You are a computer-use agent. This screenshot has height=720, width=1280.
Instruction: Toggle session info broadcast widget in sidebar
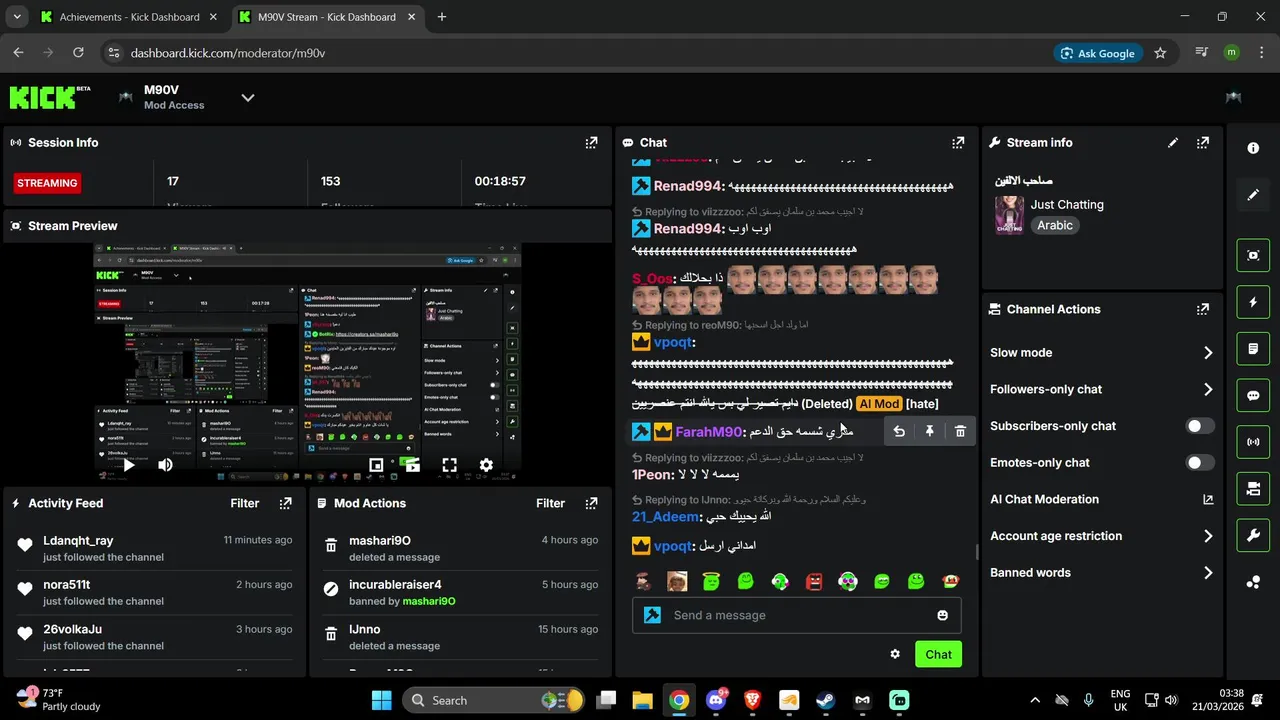(1253, 442)
